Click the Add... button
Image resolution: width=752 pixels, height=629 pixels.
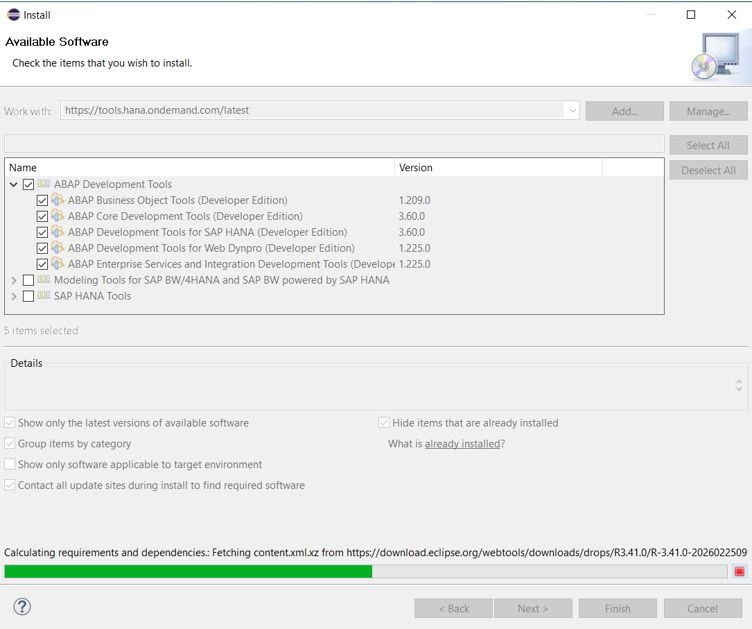tap(624, 111)
